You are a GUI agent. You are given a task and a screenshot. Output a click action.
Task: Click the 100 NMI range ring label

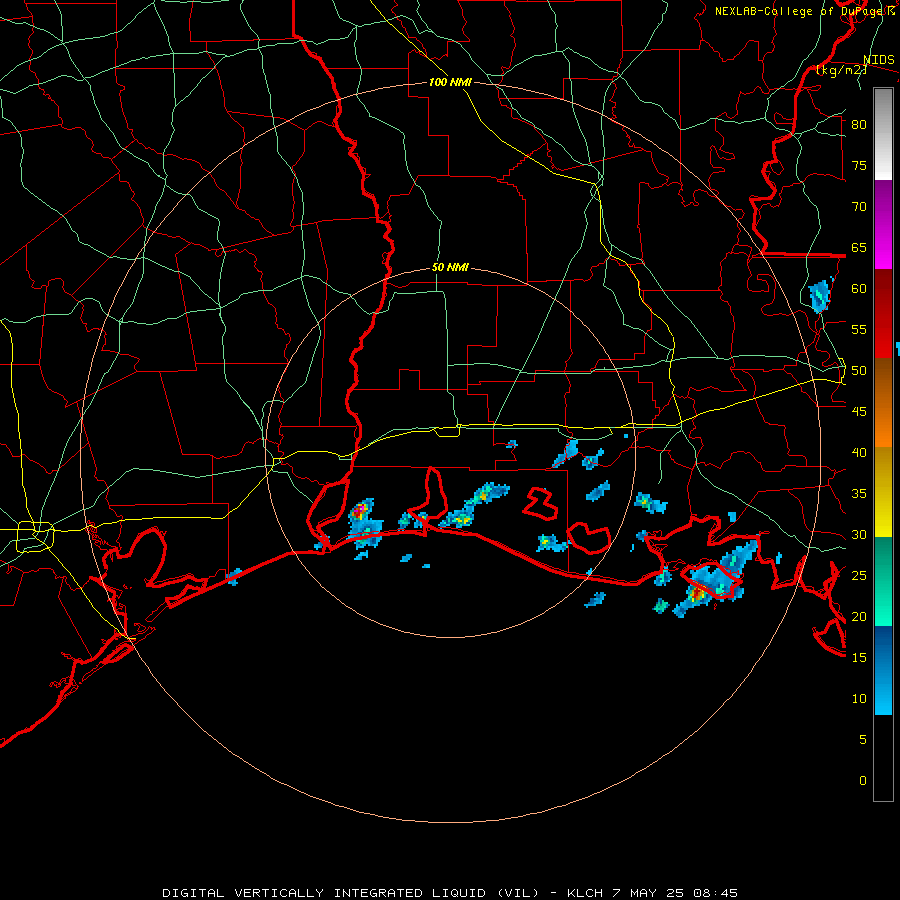(x=450, y=82)
